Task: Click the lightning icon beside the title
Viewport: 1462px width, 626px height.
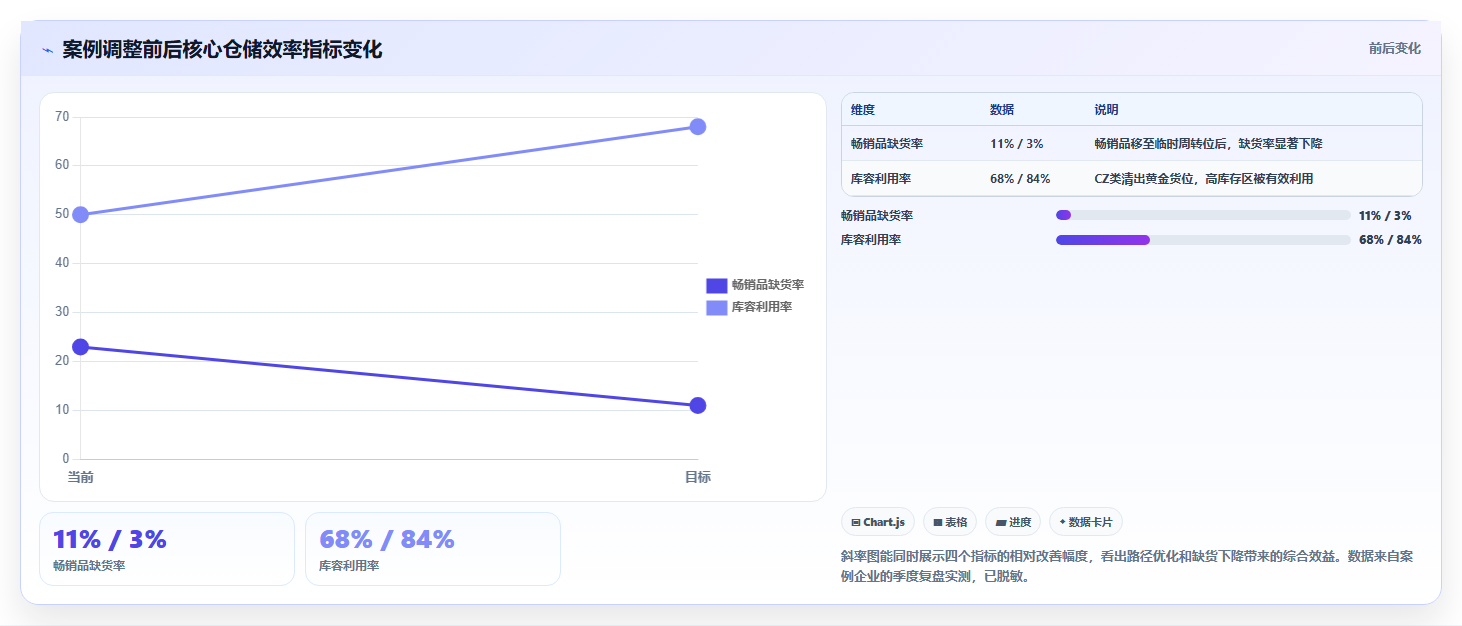Action: (47, 50)
